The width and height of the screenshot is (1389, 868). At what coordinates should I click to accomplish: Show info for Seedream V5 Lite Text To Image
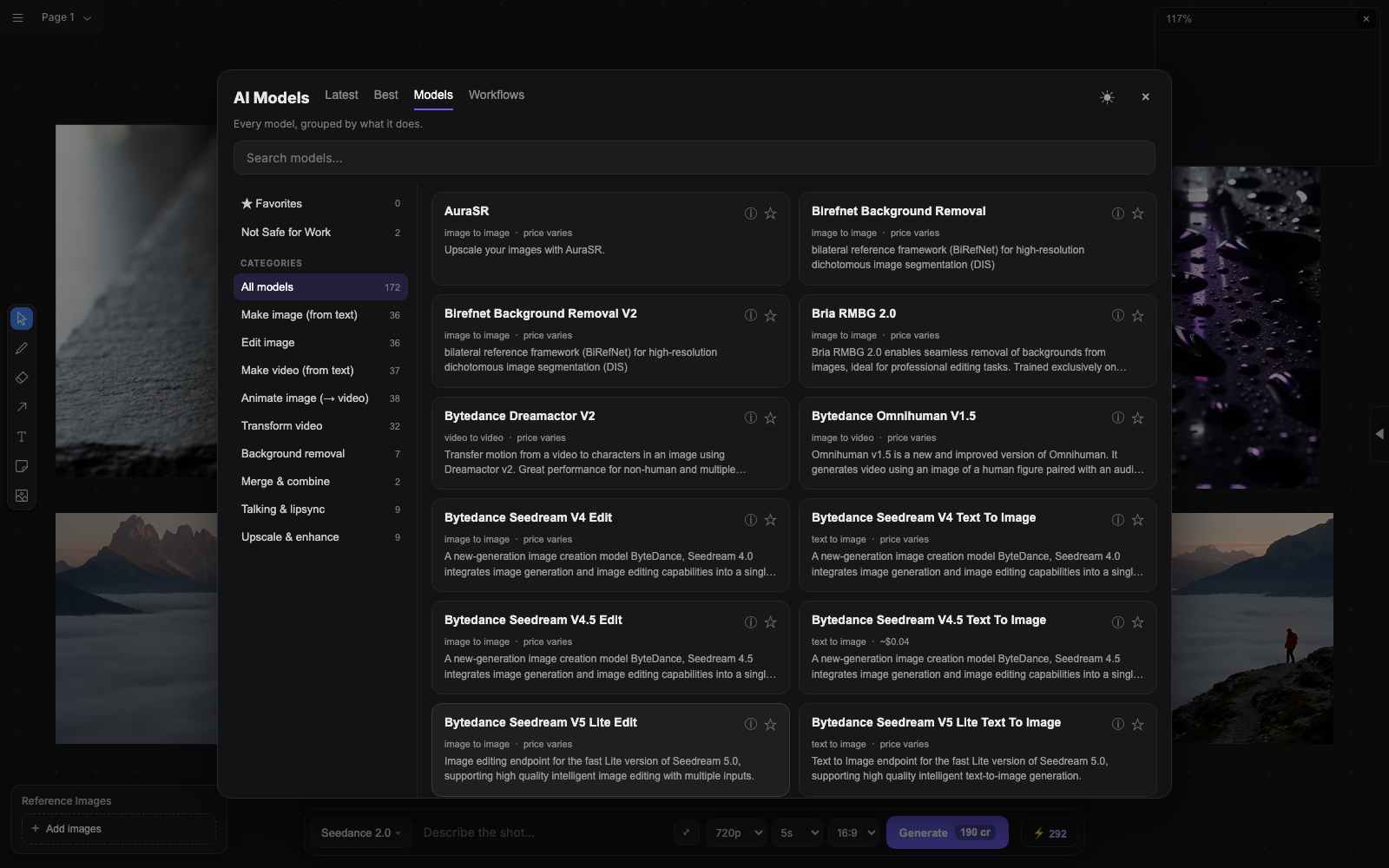pyautogui.click(x=1117, y=725)
